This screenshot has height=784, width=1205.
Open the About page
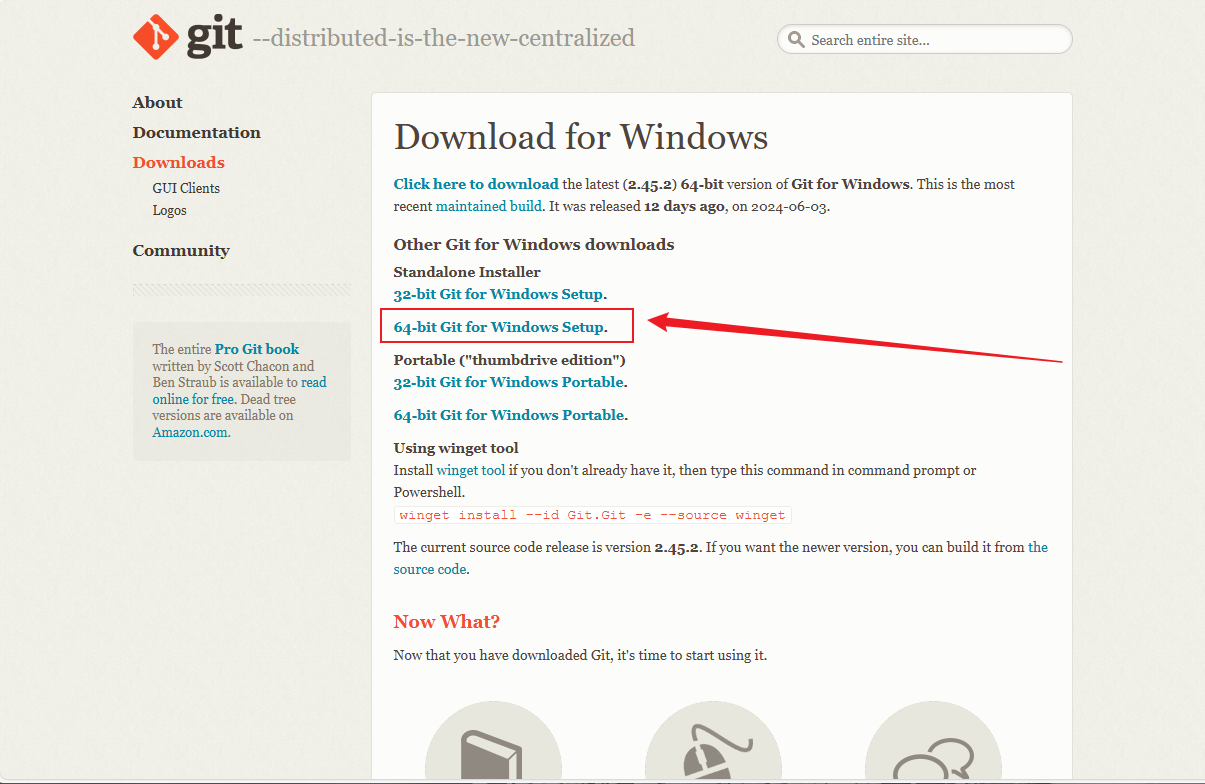coord(158,102)
